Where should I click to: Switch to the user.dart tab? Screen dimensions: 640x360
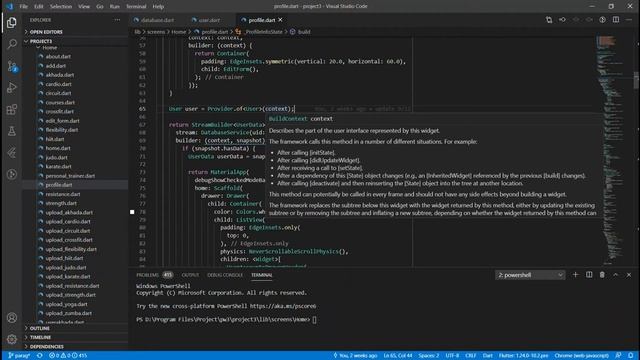(x=209, y=20)
